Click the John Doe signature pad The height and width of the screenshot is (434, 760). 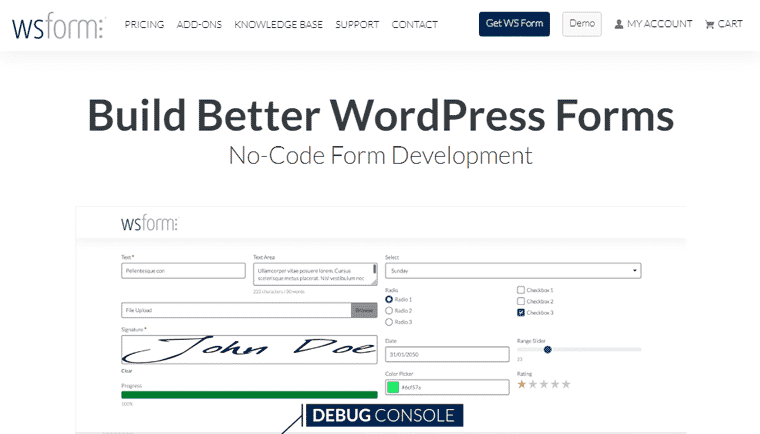pyautogui.click(x=249, y=349)
